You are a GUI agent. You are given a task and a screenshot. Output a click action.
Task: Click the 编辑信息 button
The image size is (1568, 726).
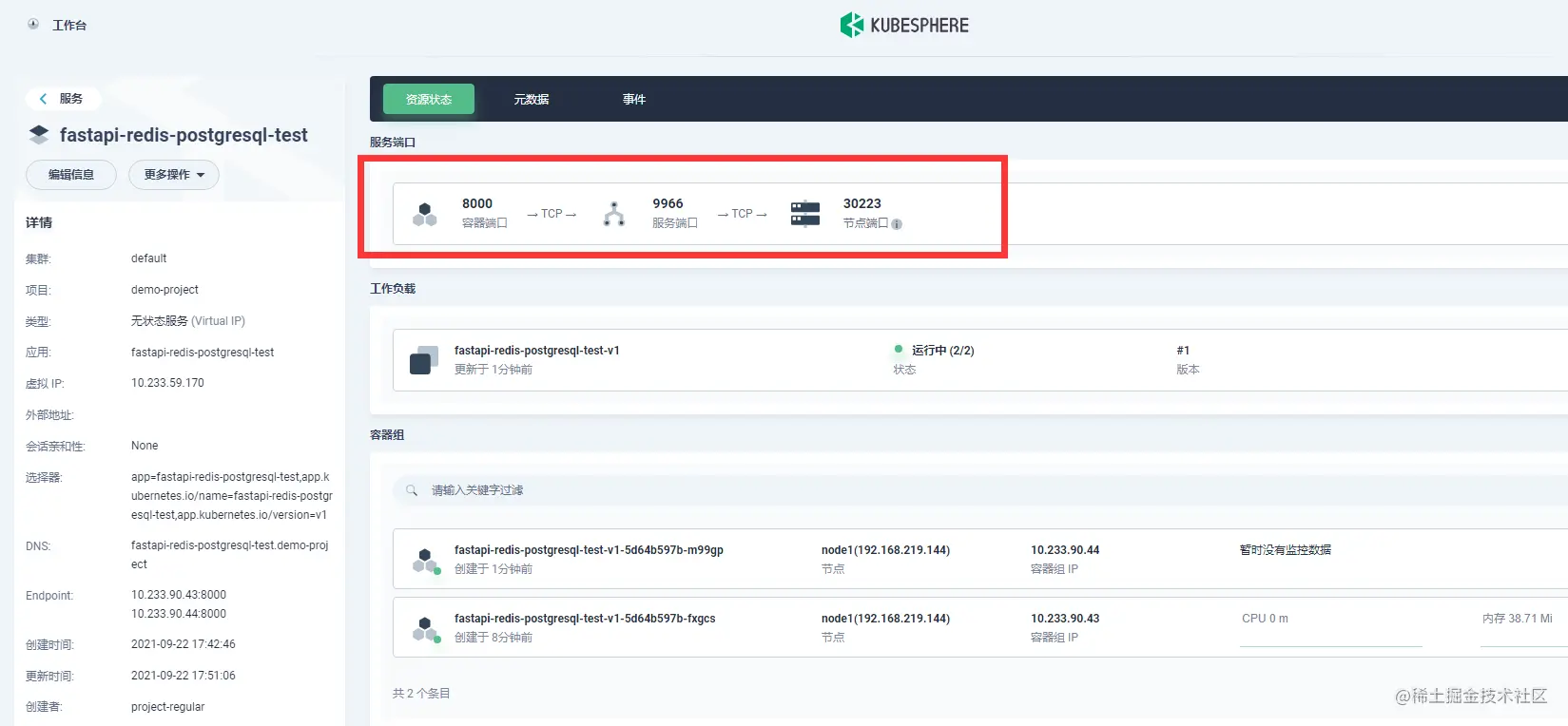pos(71,175)
